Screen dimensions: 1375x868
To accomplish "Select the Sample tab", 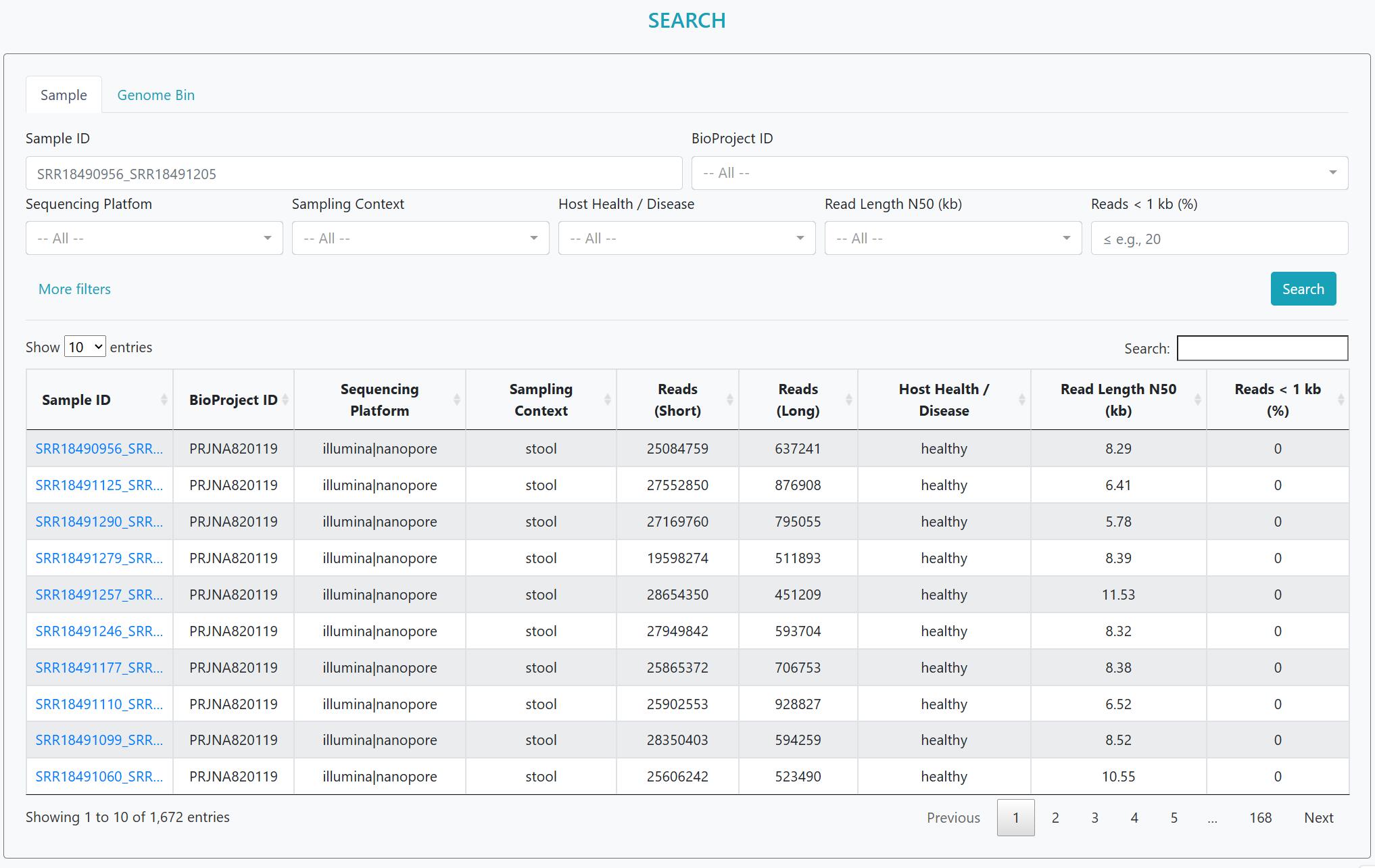I will coord(64,95).
